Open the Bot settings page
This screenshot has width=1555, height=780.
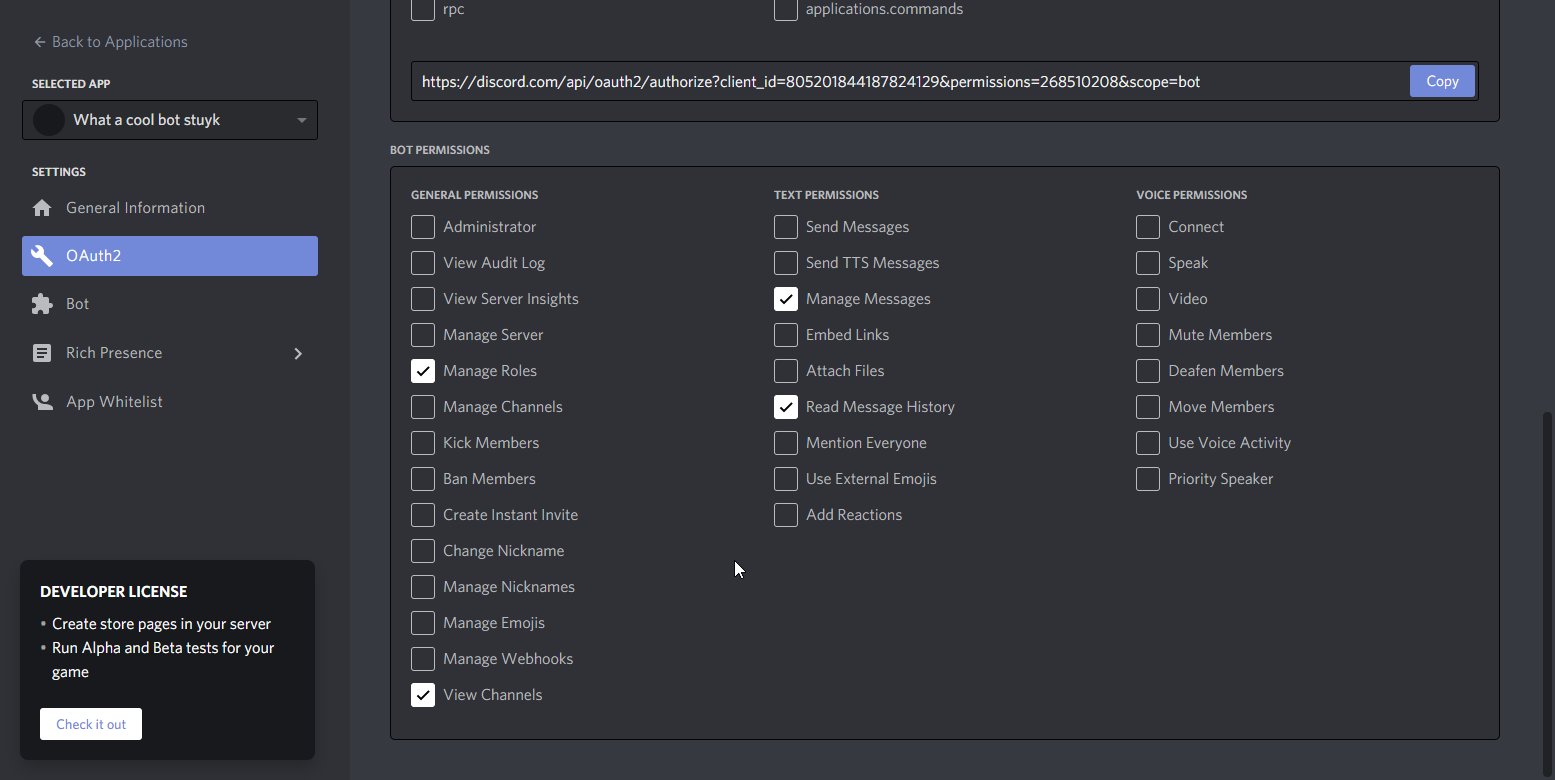[78, 304]
